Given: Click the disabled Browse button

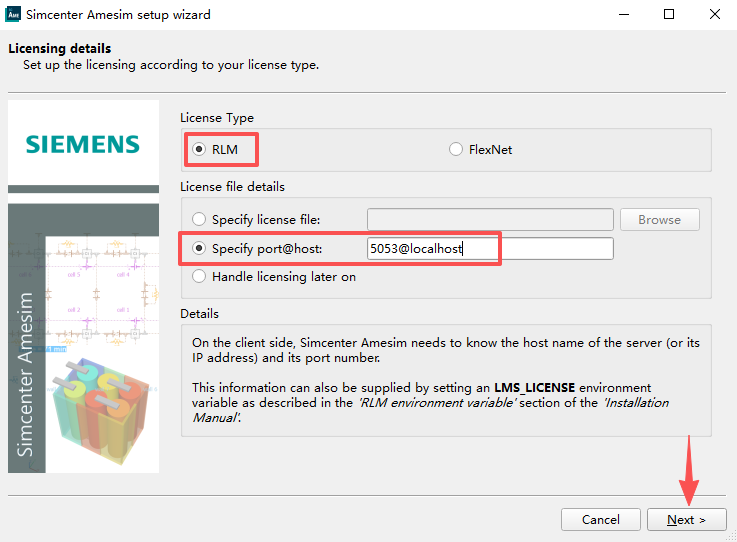Looking at the screenshot, I should click(x=659, y=220).
